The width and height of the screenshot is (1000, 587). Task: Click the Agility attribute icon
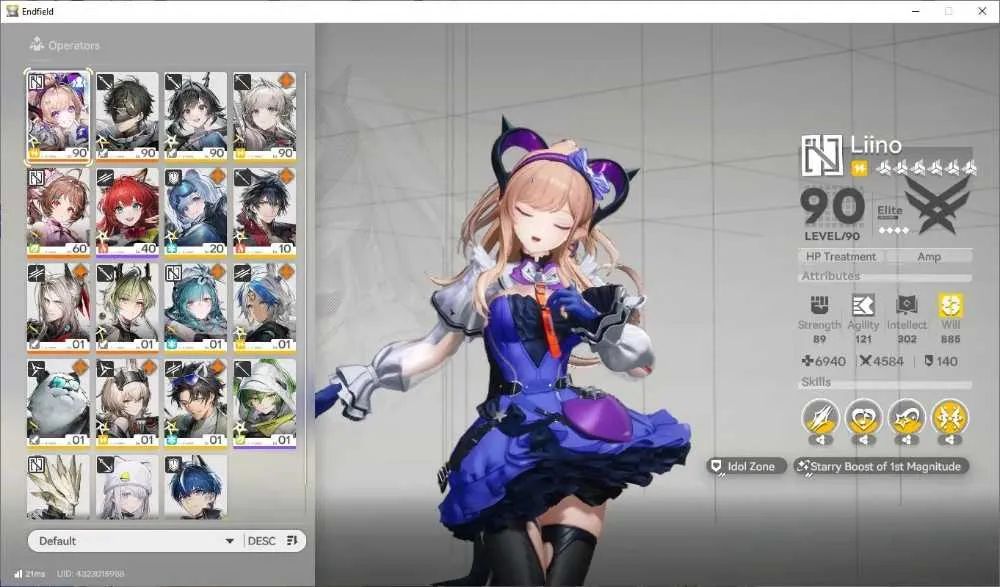(863, 305)
